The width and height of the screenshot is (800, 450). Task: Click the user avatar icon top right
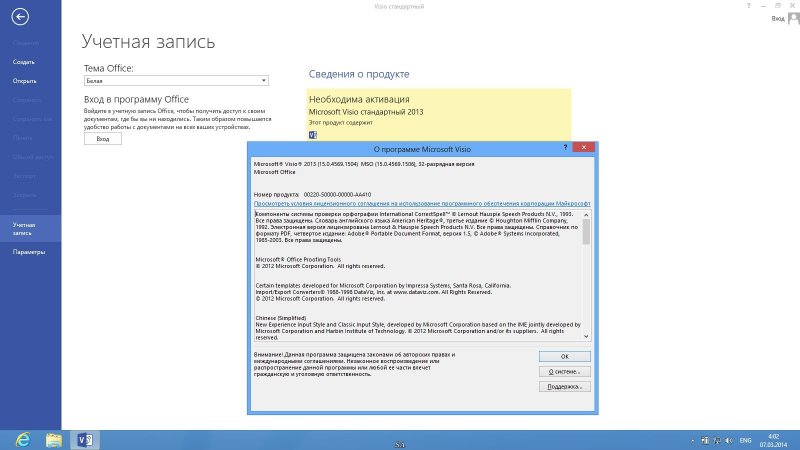[793, 18]
